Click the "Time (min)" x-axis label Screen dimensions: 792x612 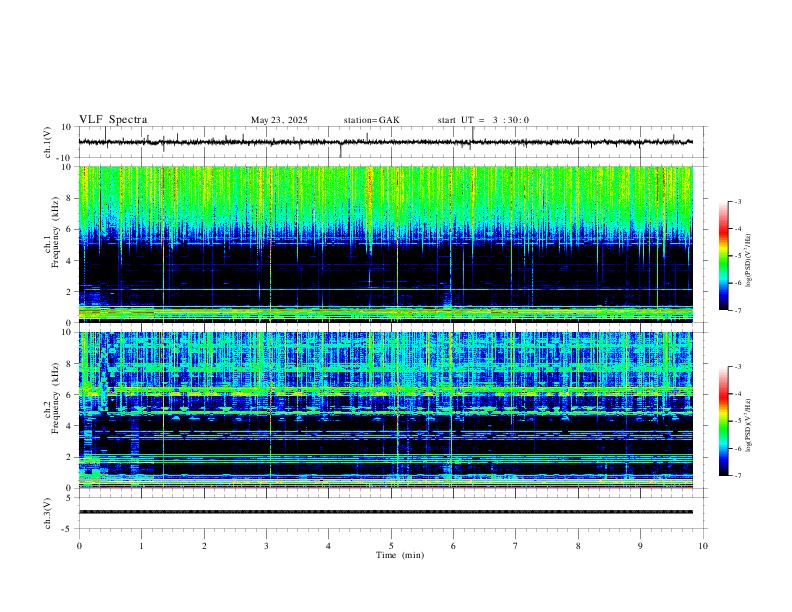[400, 555]
